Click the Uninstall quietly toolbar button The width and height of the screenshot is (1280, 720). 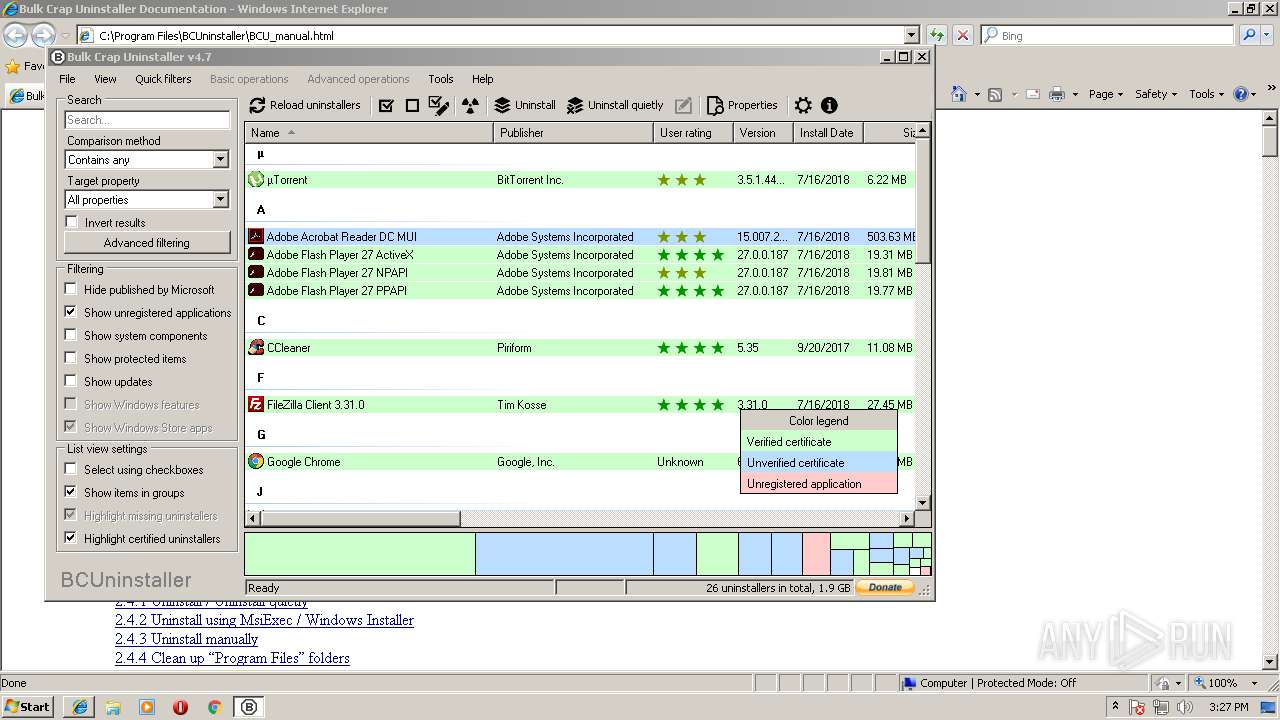tap(615, 105)
